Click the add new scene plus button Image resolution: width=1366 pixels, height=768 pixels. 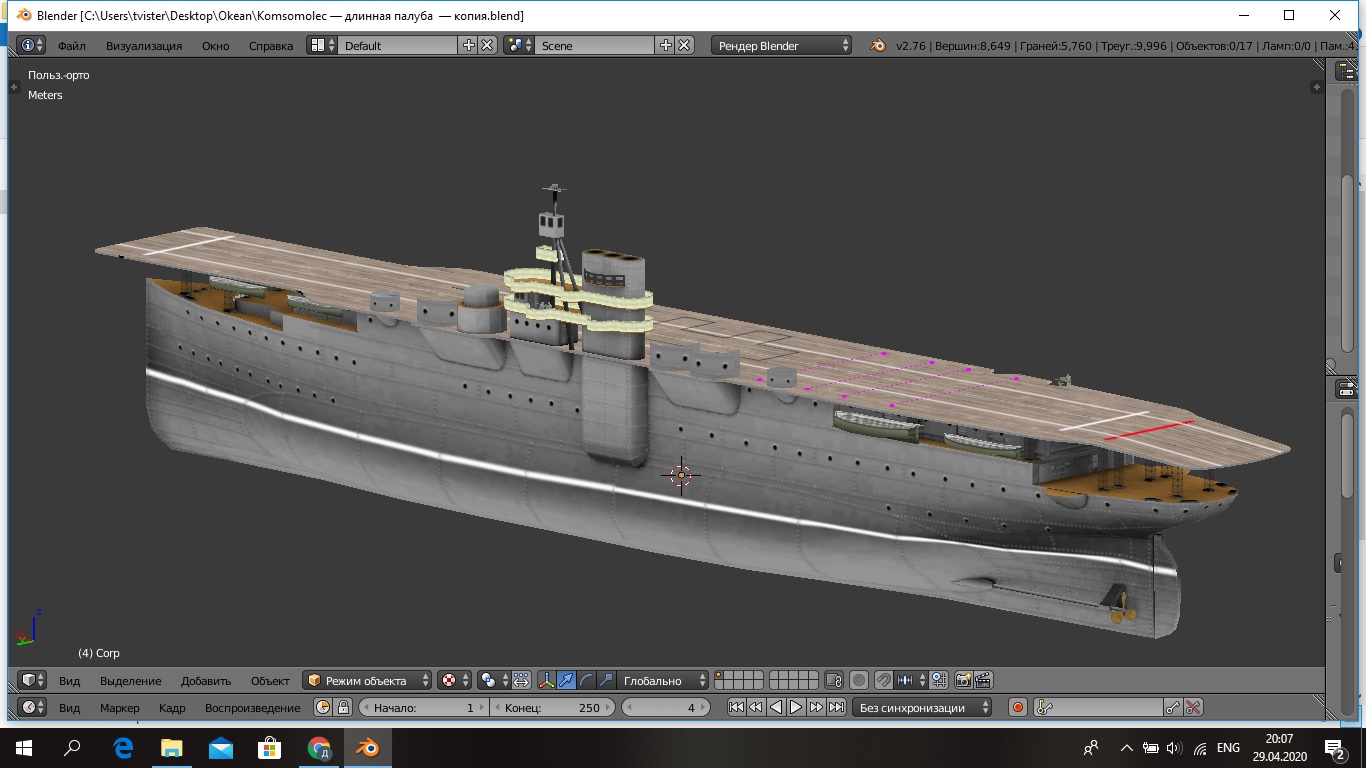(x=666, y=45)
